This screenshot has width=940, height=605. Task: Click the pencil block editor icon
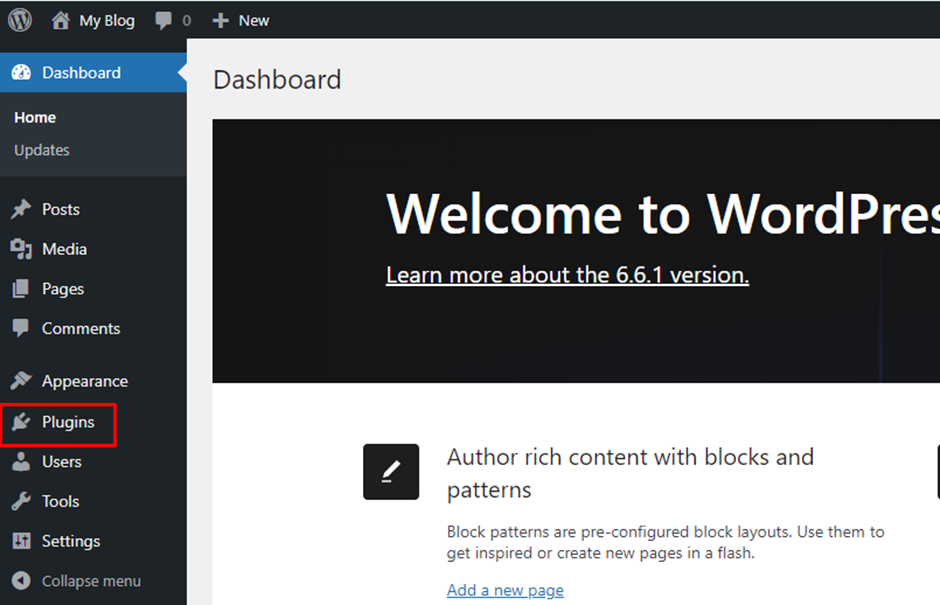click(391, 471)
